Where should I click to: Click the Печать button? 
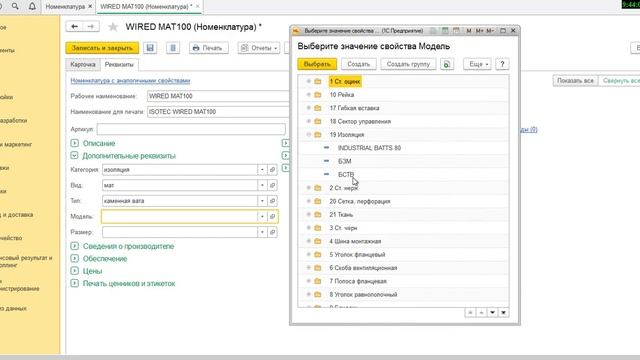208,48
